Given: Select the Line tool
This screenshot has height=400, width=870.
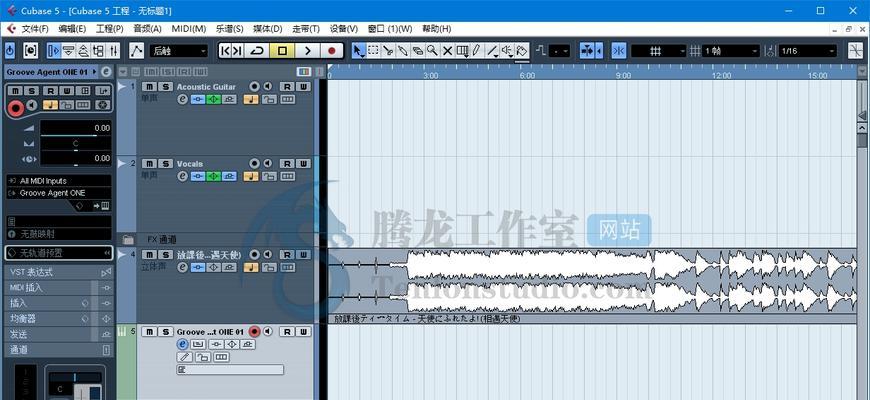Looking at the screenshot, I should [x=492, y=51].
